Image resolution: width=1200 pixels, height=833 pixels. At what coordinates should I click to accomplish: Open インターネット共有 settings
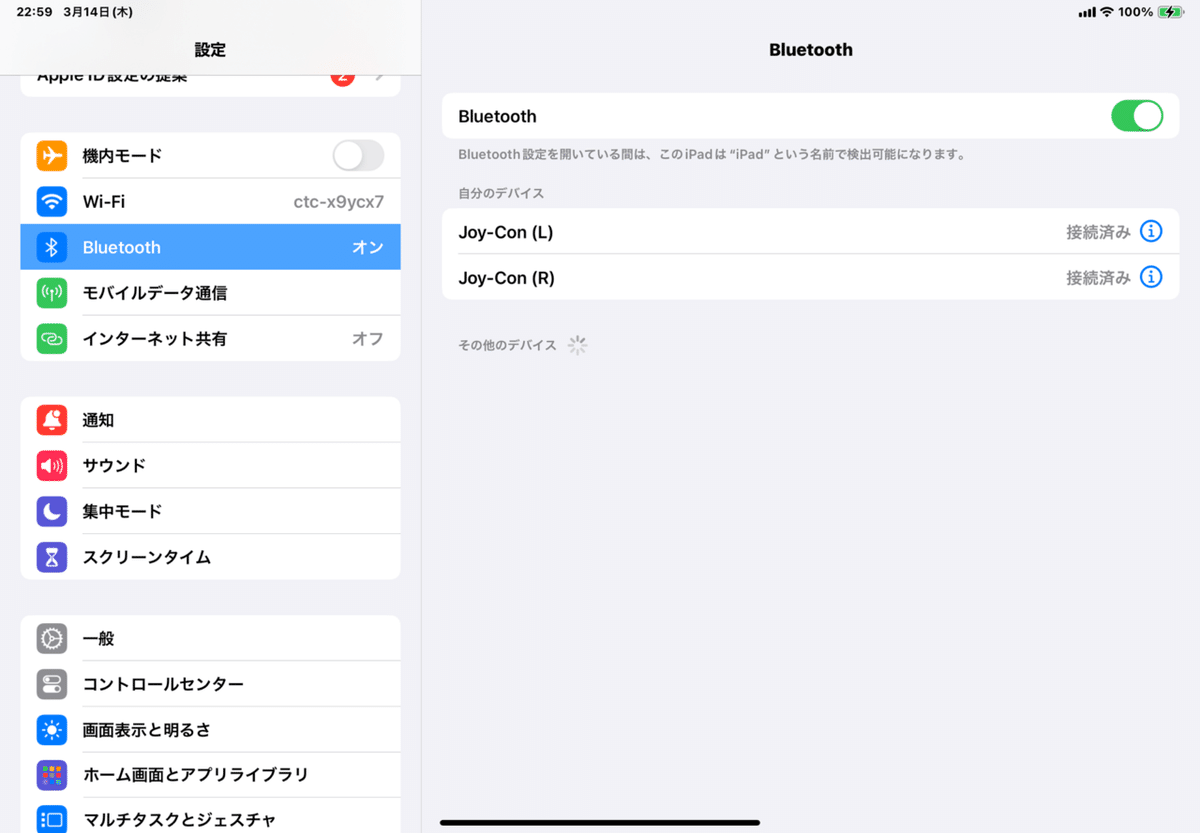(x=210, y=339)
